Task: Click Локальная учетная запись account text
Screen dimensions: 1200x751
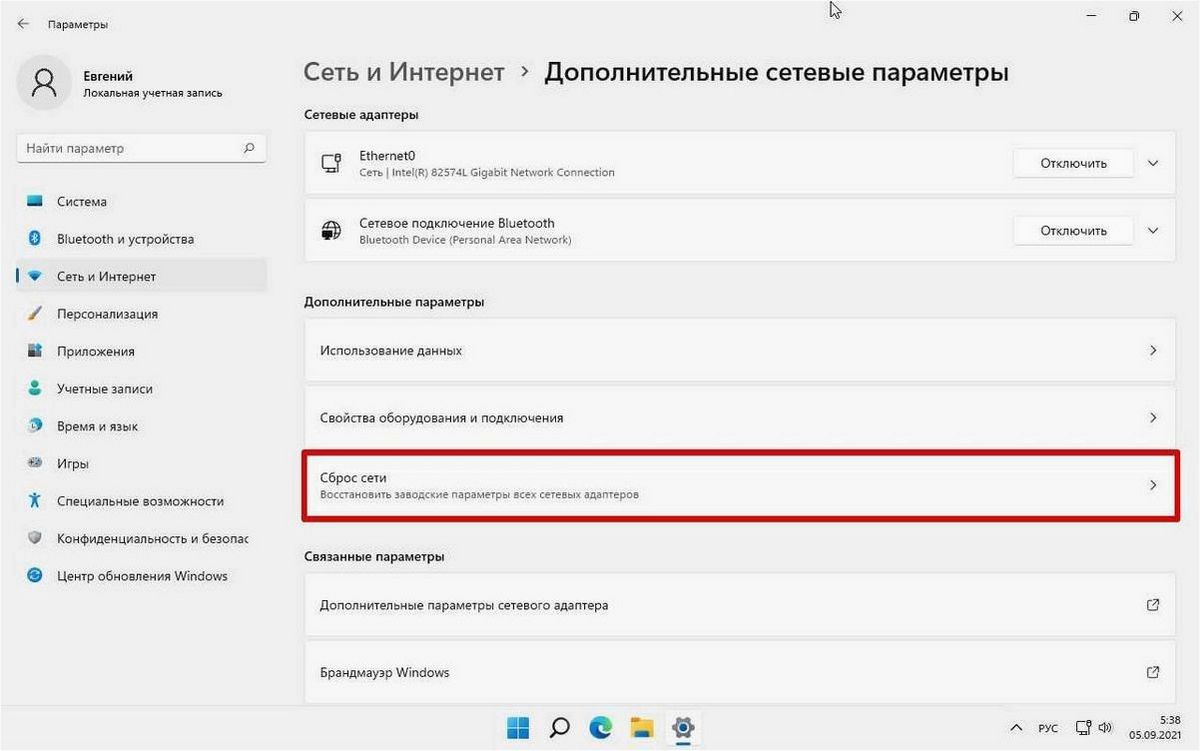Action: tap(153, 93)
